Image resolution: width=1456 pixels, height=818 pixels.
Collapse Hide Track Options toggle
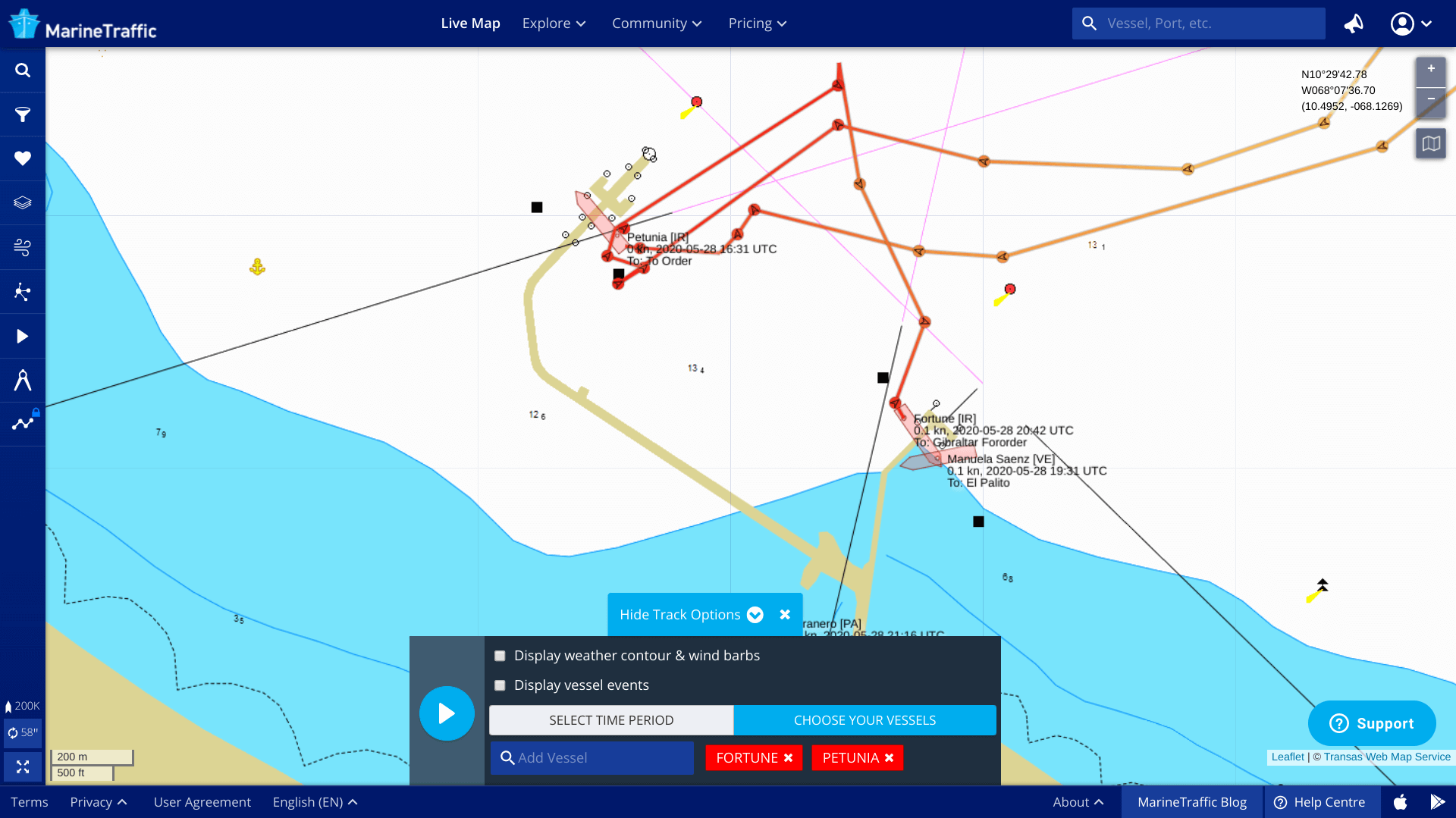coord(691,615)
